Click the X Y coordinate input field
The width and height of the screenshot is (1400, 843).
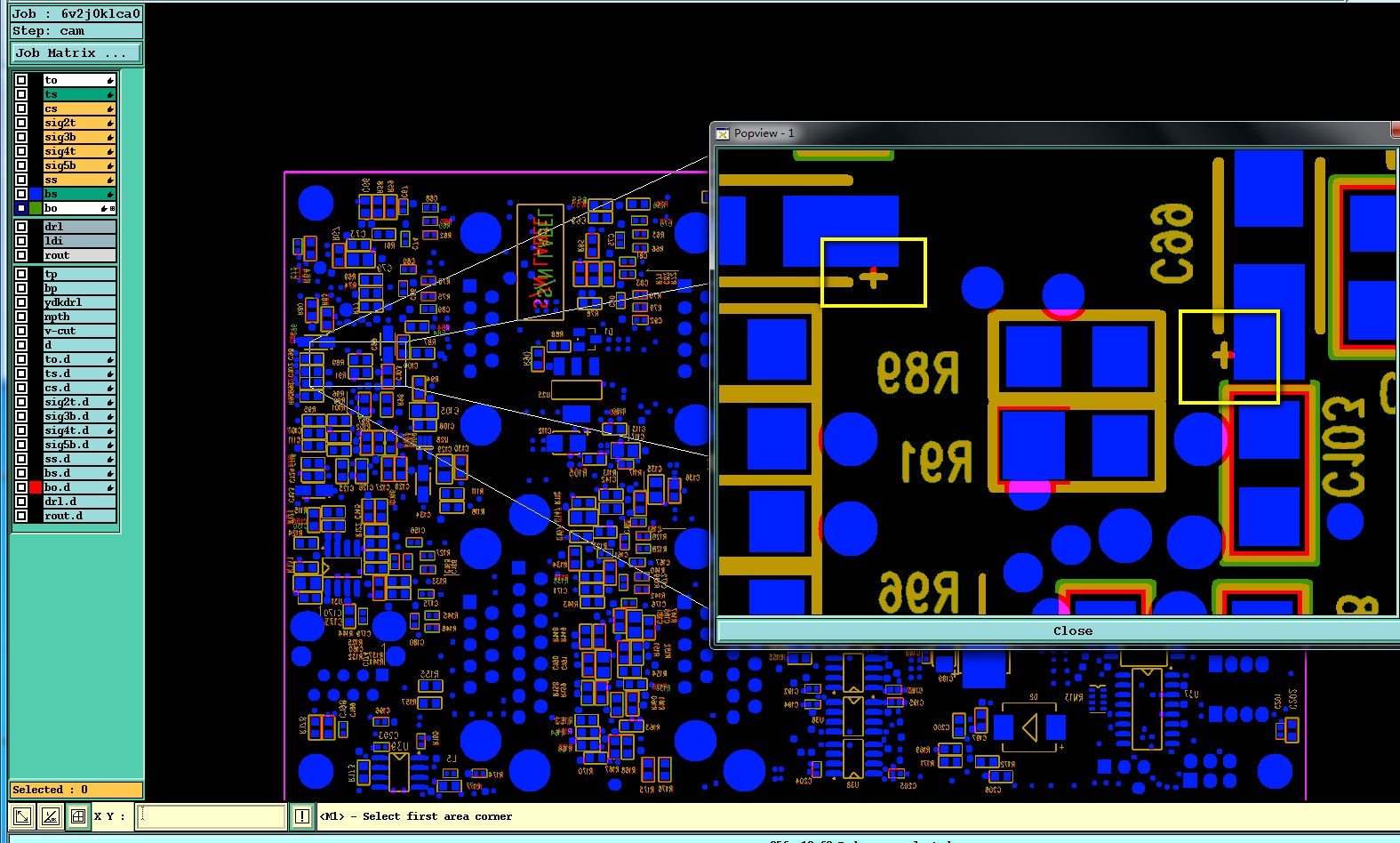click(x=212, y=815)
